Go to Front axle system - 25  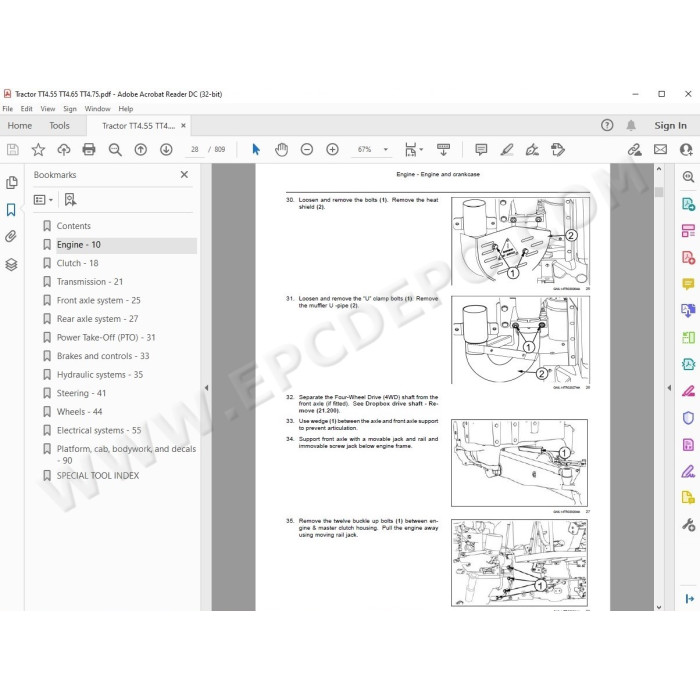(x=99, y=300)
